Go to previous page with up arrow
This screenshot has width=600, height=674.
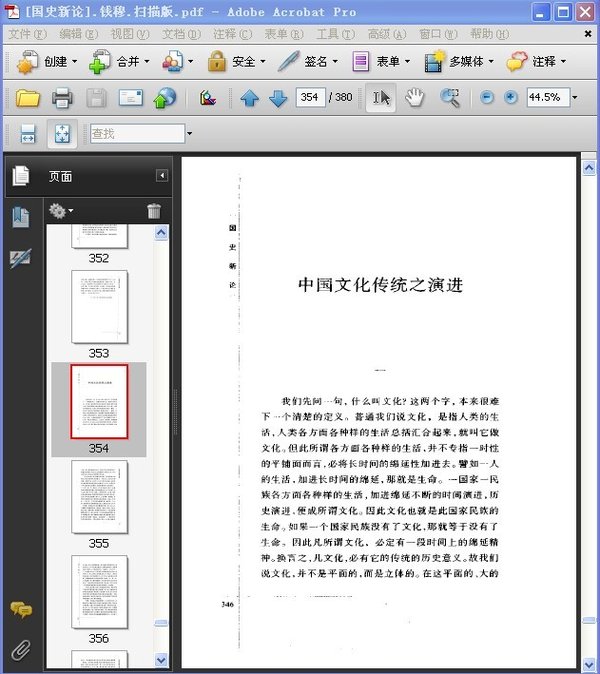pos(250,98)
